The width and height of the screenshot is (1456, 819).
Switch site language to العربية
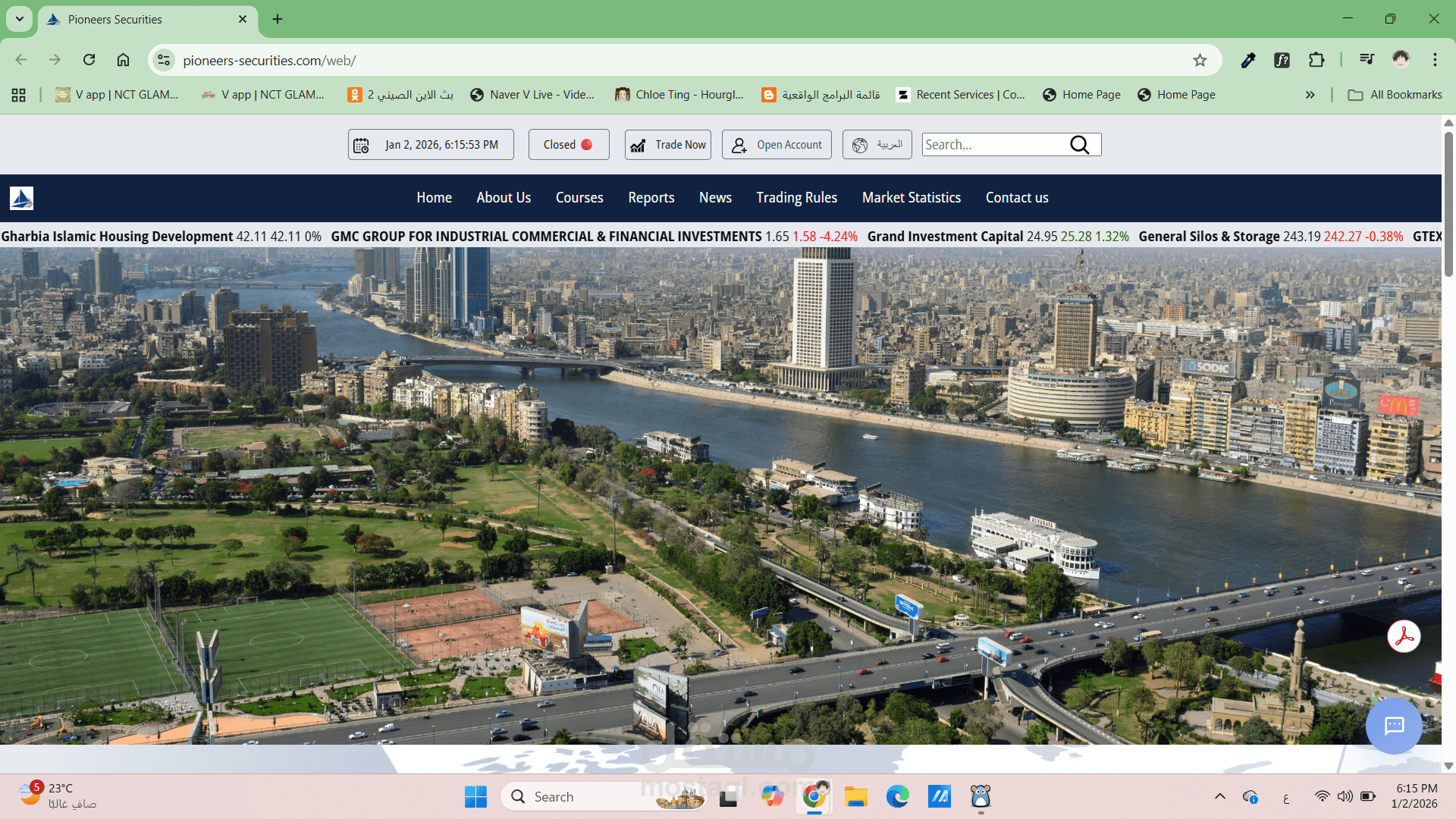[877, 145]
